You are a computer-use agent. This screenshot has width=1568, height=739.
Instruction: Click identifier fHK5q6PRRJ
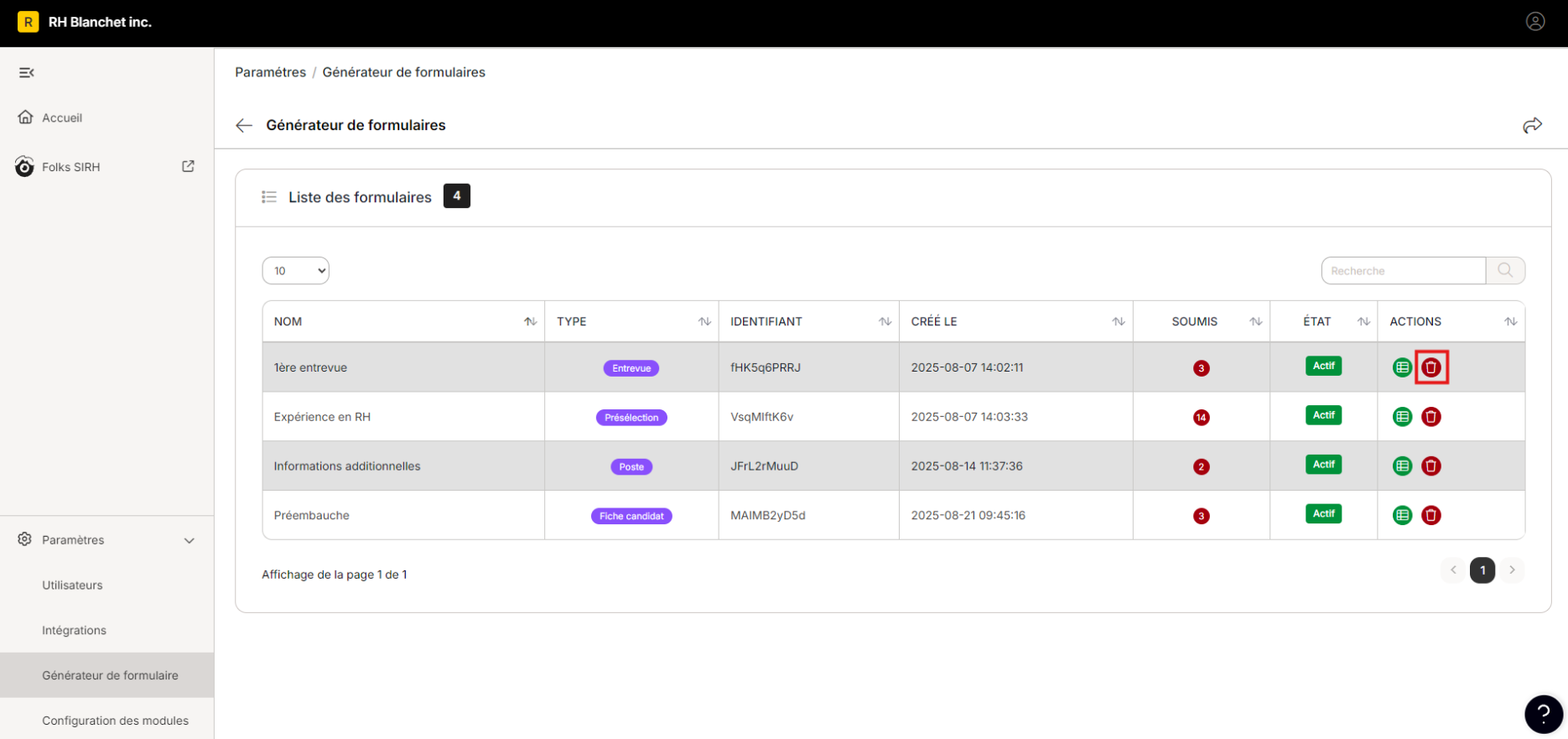[x=766, y=367]
